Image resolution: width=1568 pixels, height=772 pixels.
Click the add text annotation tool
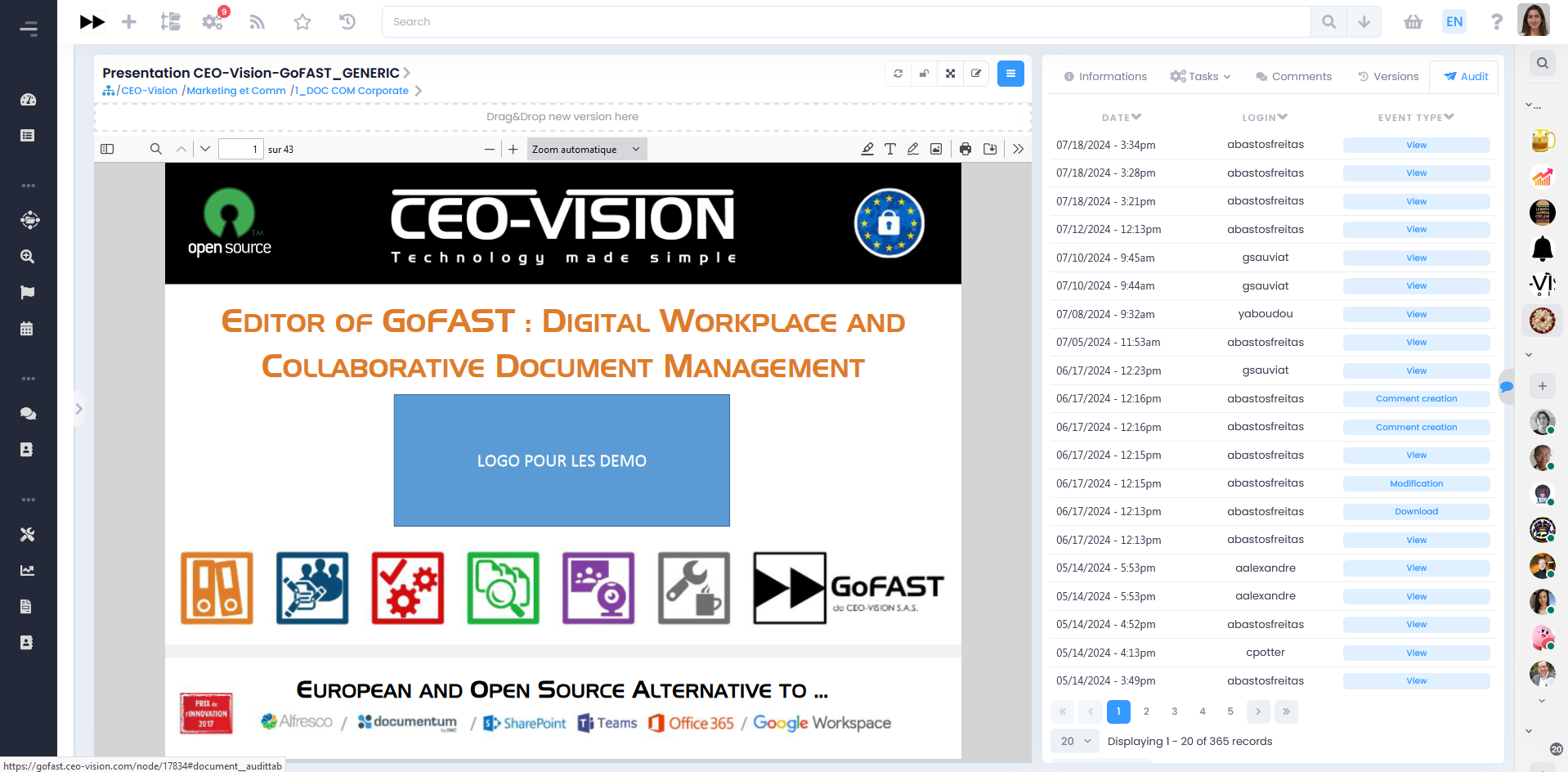tap(890, 149)
